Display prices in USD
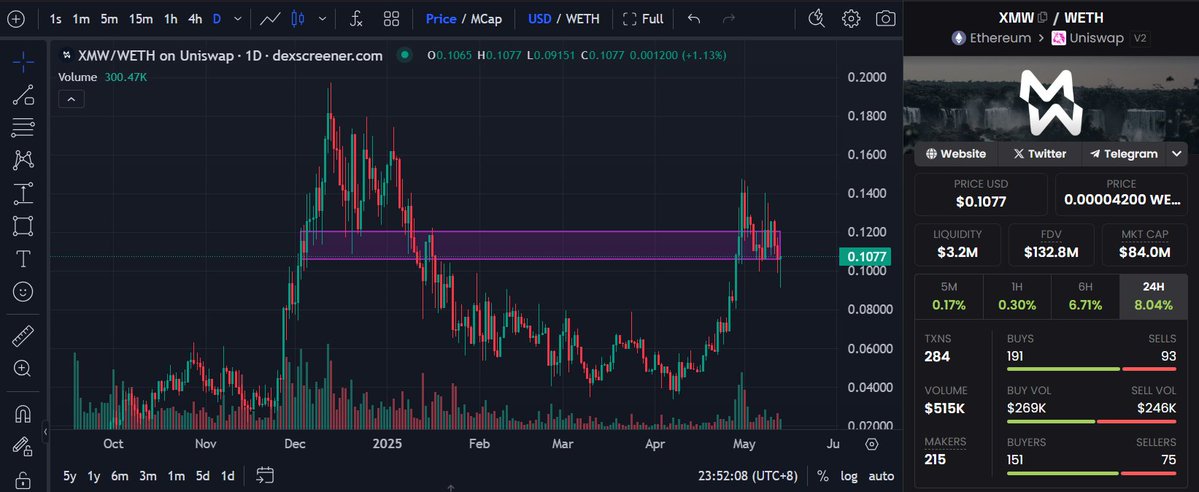The image size is (1199, 492). [540, 19]
